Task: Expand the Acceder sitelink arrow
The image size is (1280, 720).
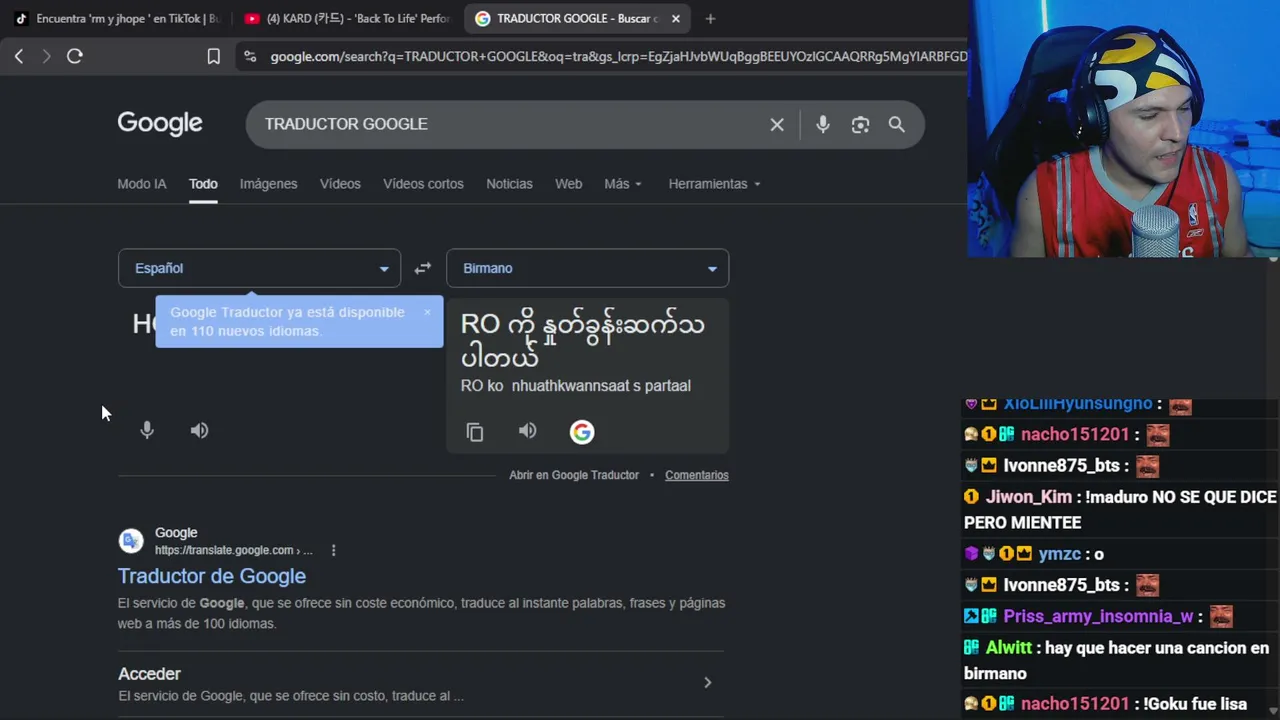Action: pyautogui.click(x=707, y=683)
